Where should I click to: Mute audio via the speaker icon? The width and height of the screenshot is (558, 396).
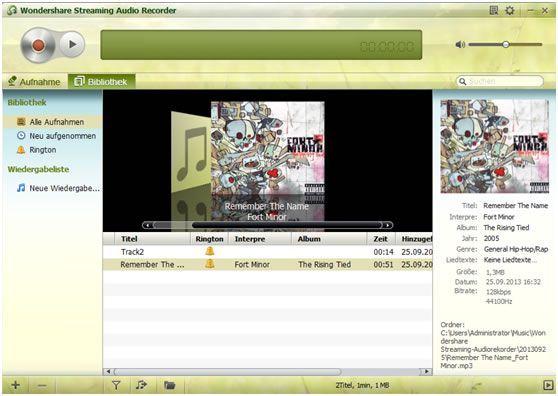pyautogui.click(x=460, y=44)
